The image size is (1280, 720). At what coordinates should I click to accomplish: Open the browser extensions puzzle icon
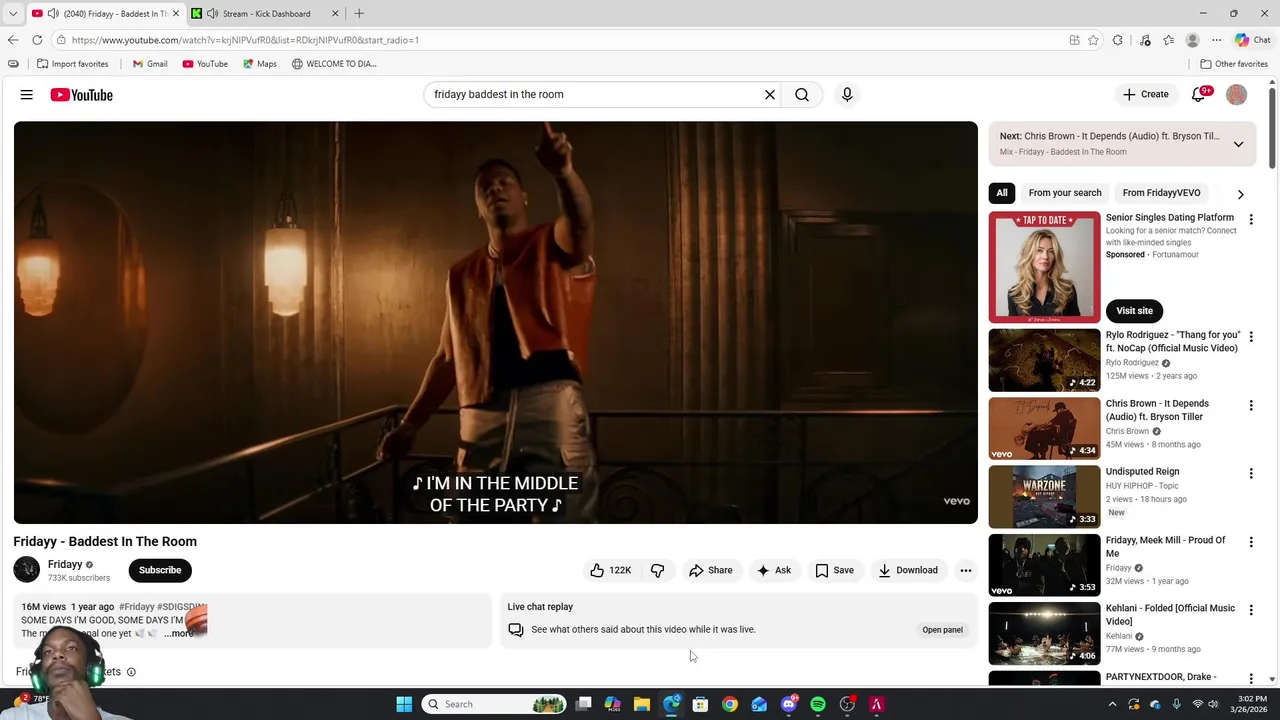[x=1118, y=40]
